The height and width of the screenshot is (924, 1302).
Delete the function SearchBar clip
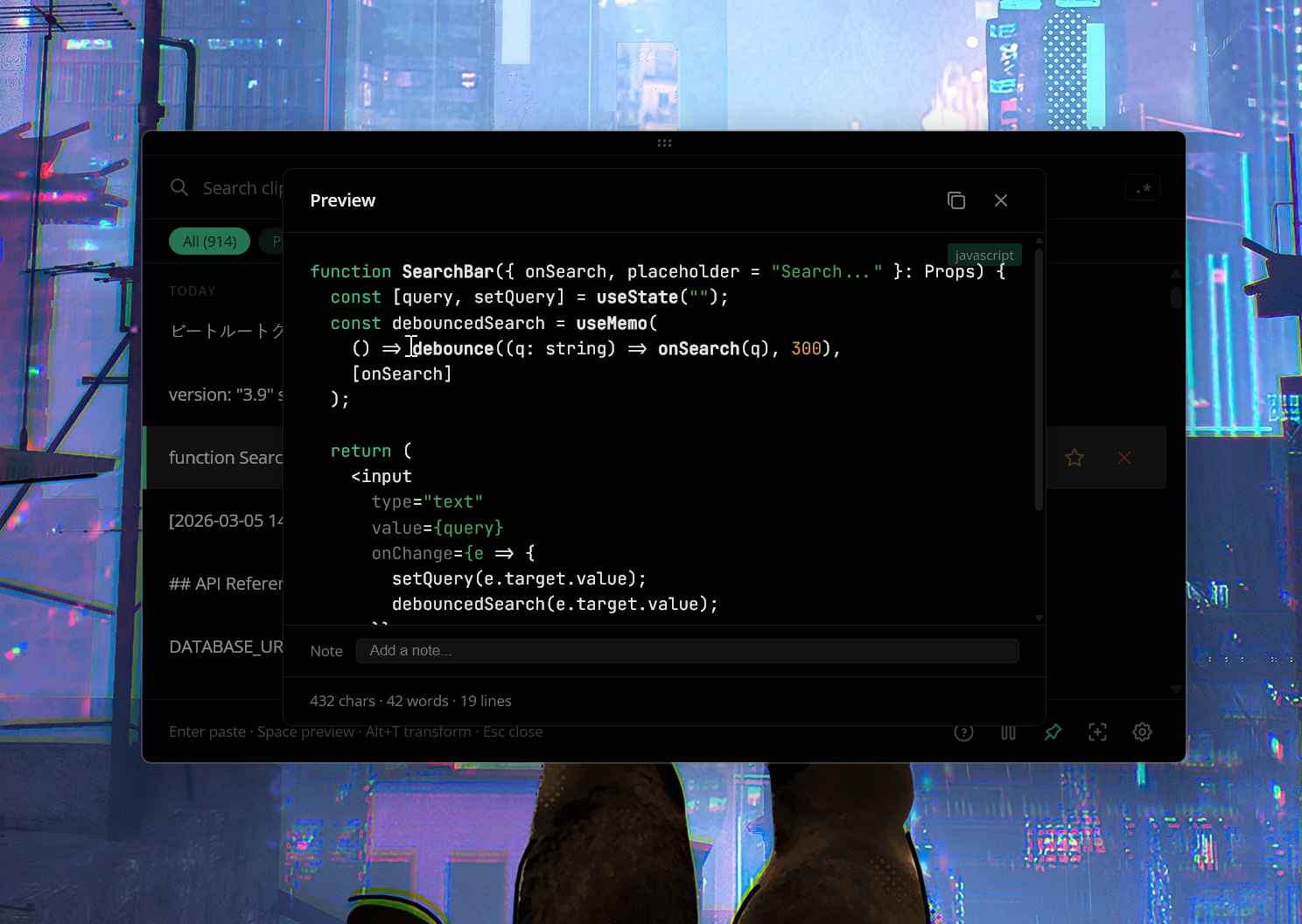point(1124,458)
